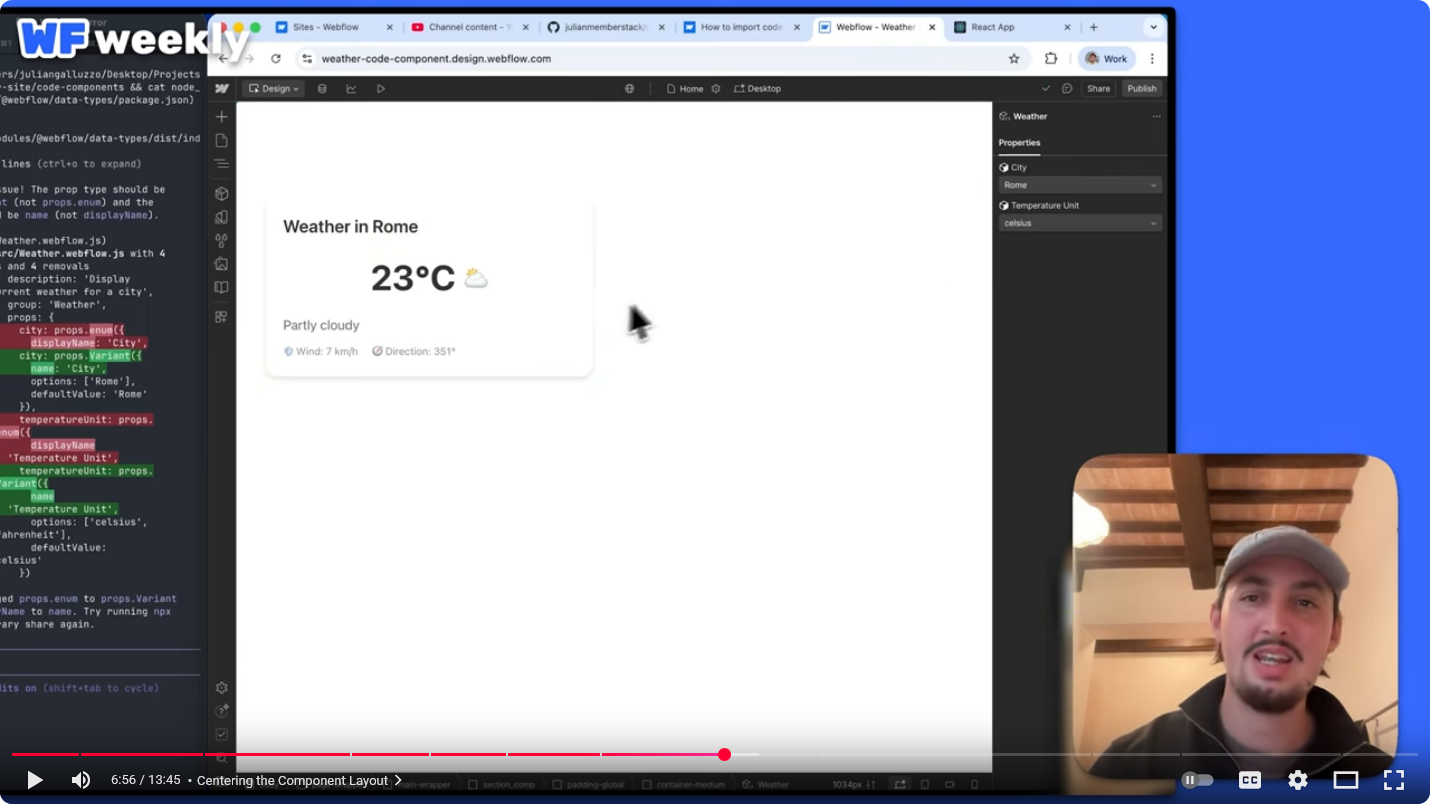Screen dimensions: 1430x804
Task: Click the Preview play icon in Webflow toolbar
Action: 381,89
